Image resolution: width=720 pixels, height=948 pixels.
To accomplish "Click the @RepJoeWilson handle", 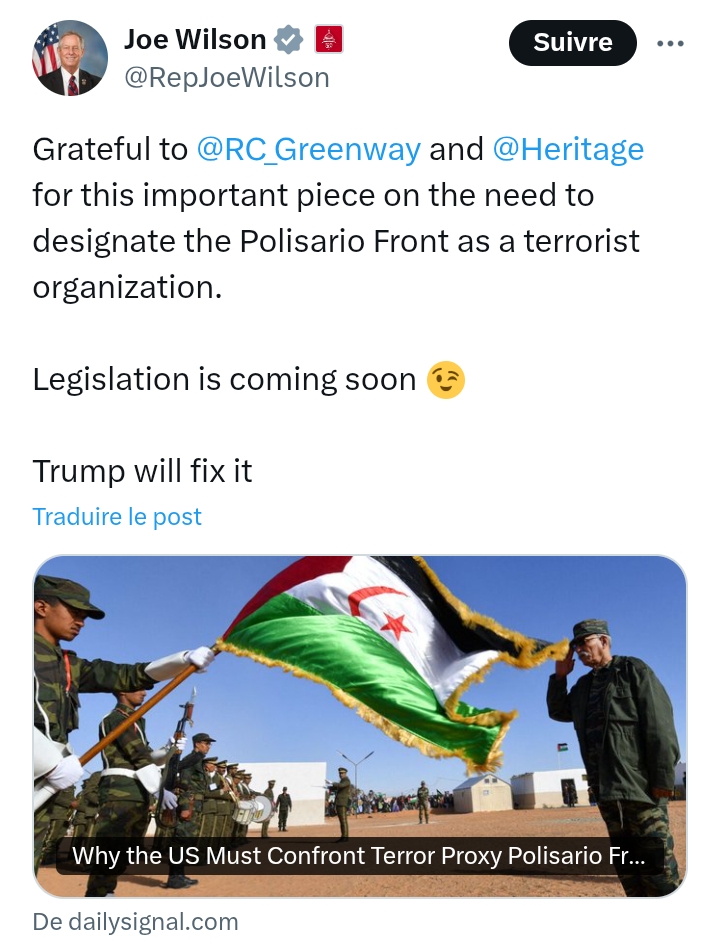I will (x=226, y=78).
